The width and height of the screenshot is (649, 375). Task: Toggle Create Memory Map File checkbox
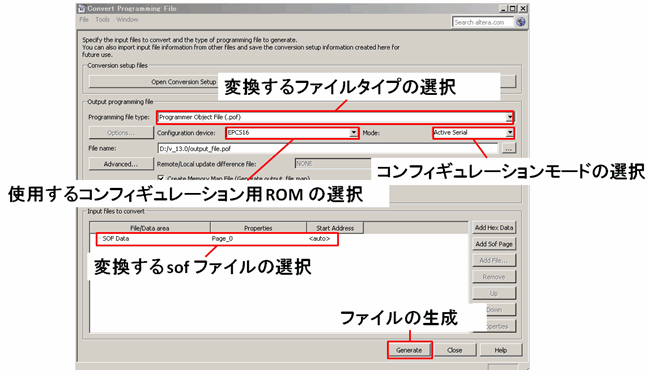point(161,178)
